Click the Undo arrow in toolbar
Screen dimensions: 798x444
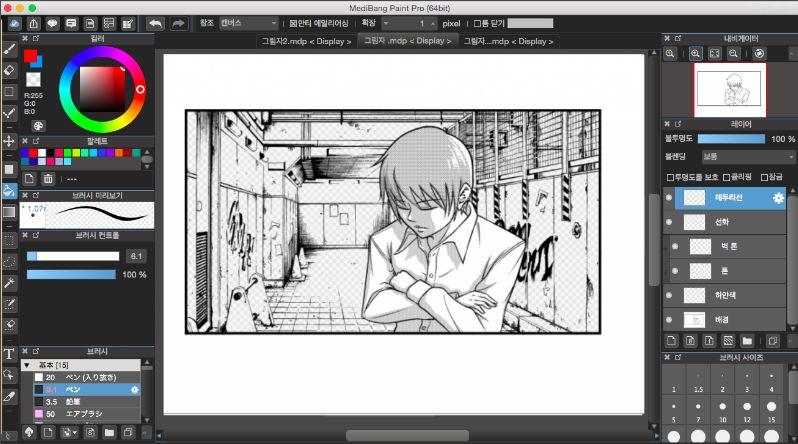click(x=155, y=23)
